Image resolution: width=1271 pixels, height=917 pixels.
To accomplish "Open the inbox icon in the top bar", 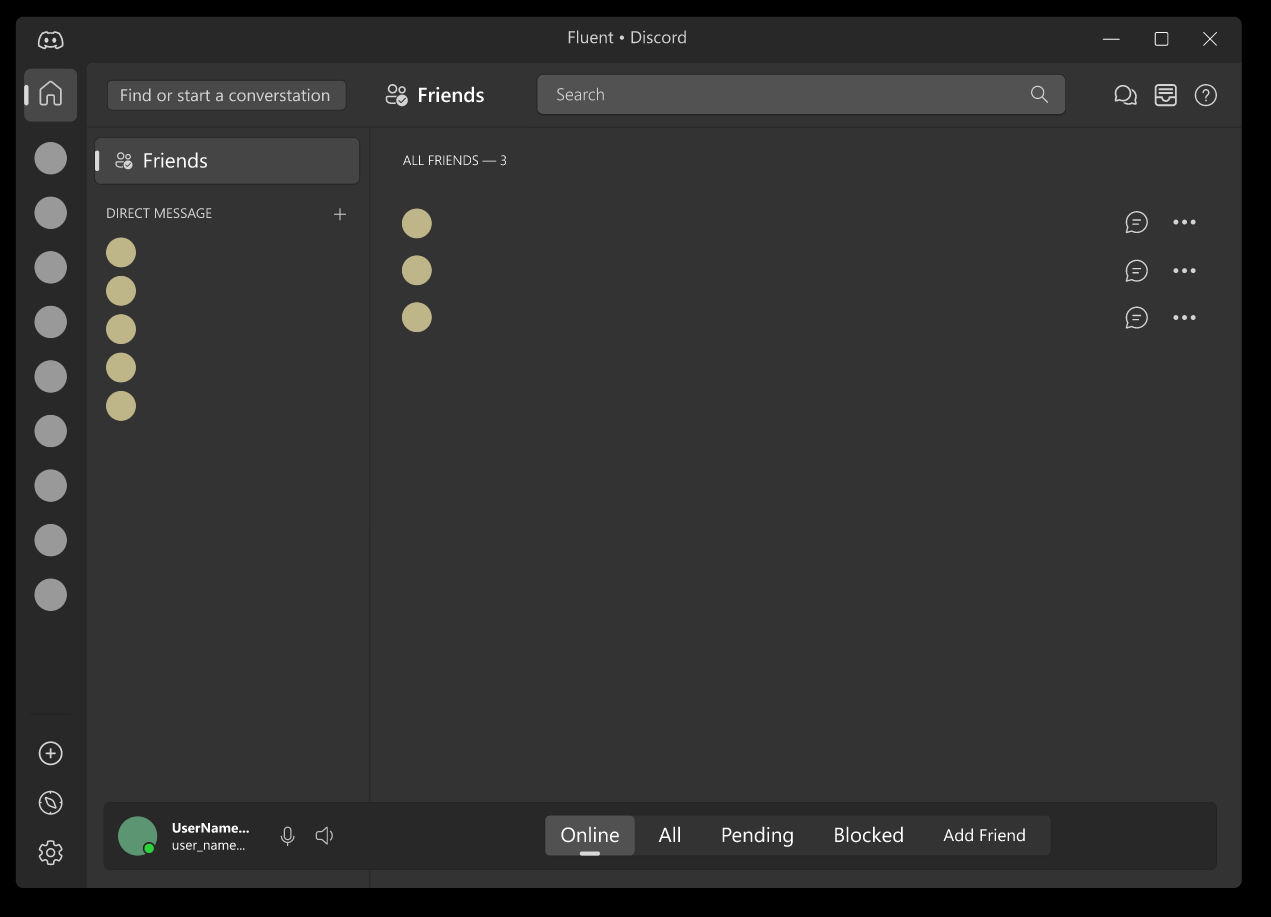I will 1165,94.
